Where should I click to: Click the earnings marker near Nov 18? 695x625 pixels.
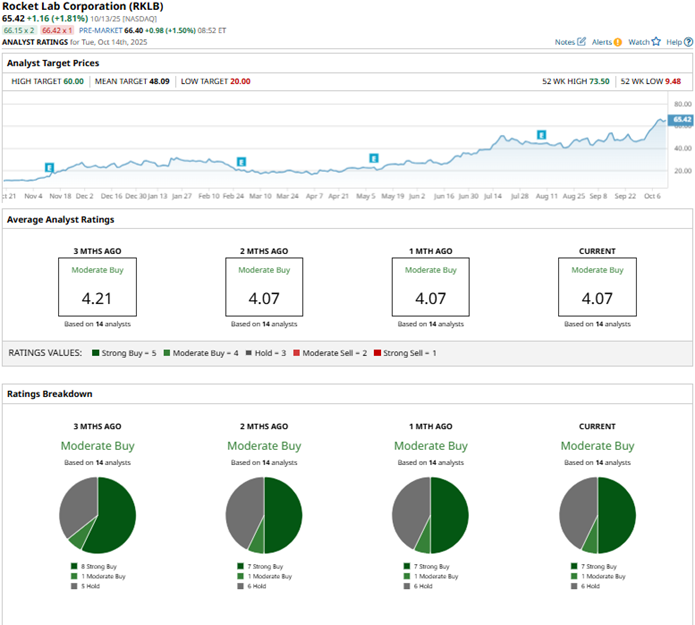(x=49, y=168)
